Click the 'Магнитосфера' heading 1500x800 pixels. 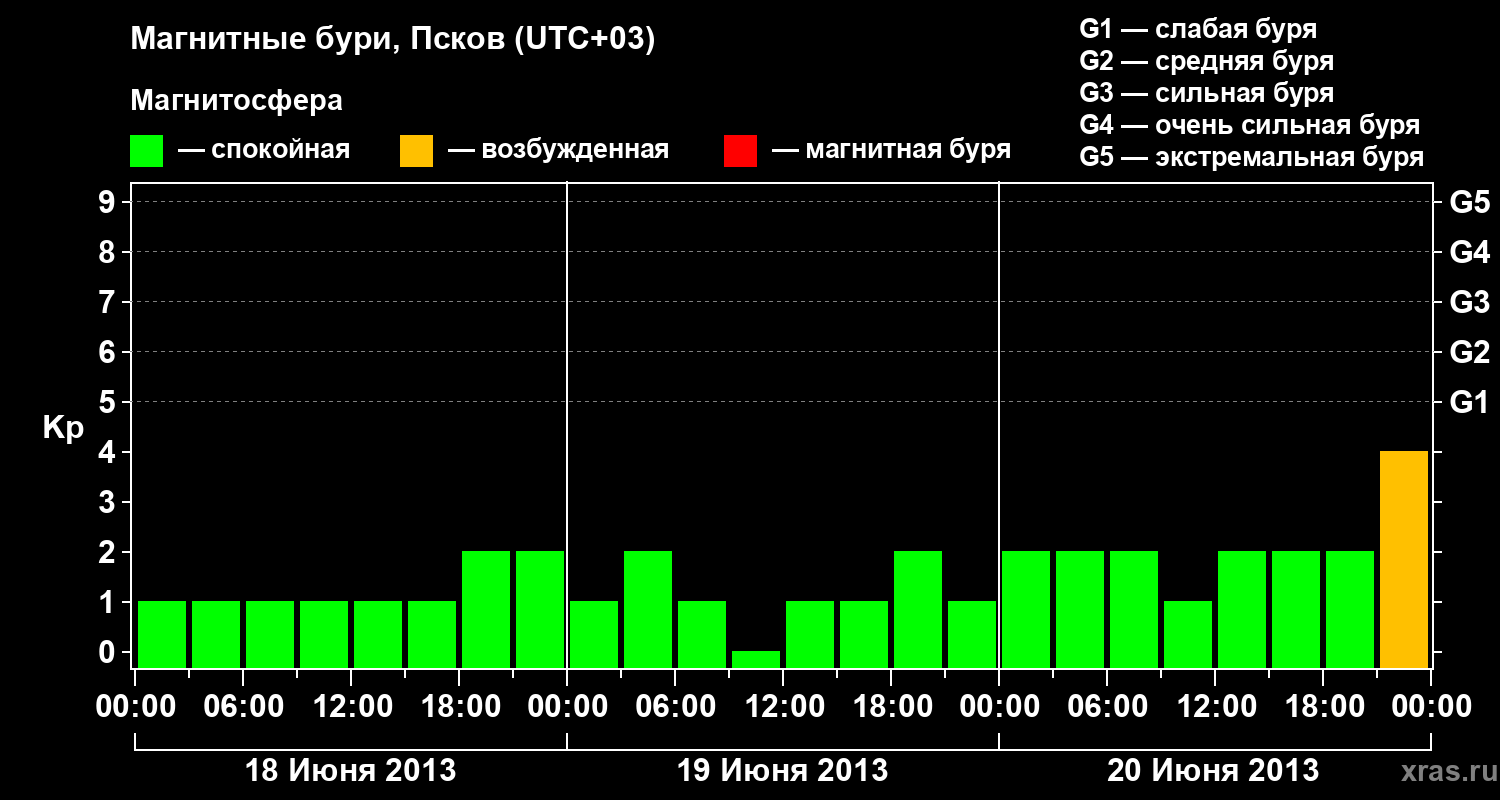click(237, 101)
